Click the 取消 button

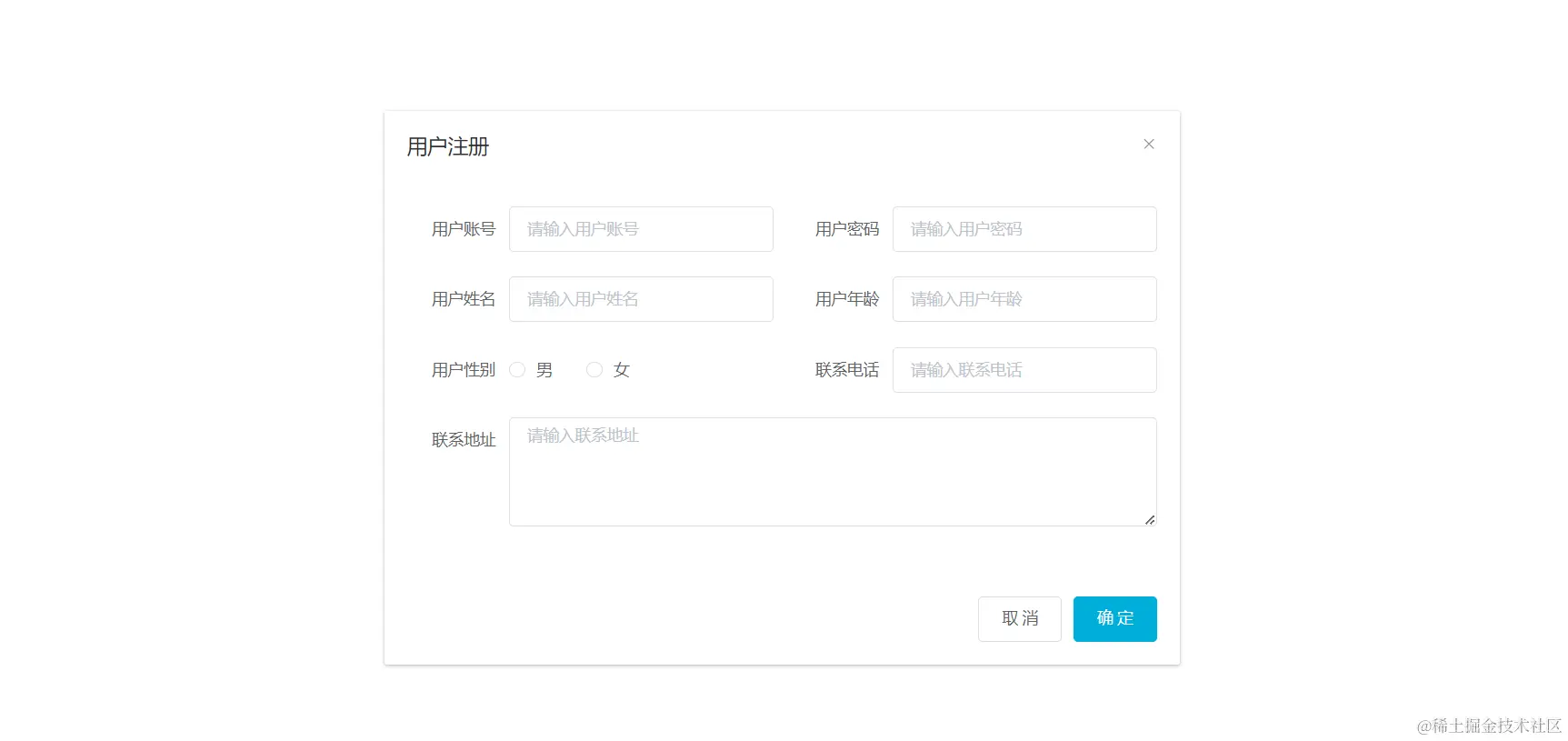pos(1020,619)
